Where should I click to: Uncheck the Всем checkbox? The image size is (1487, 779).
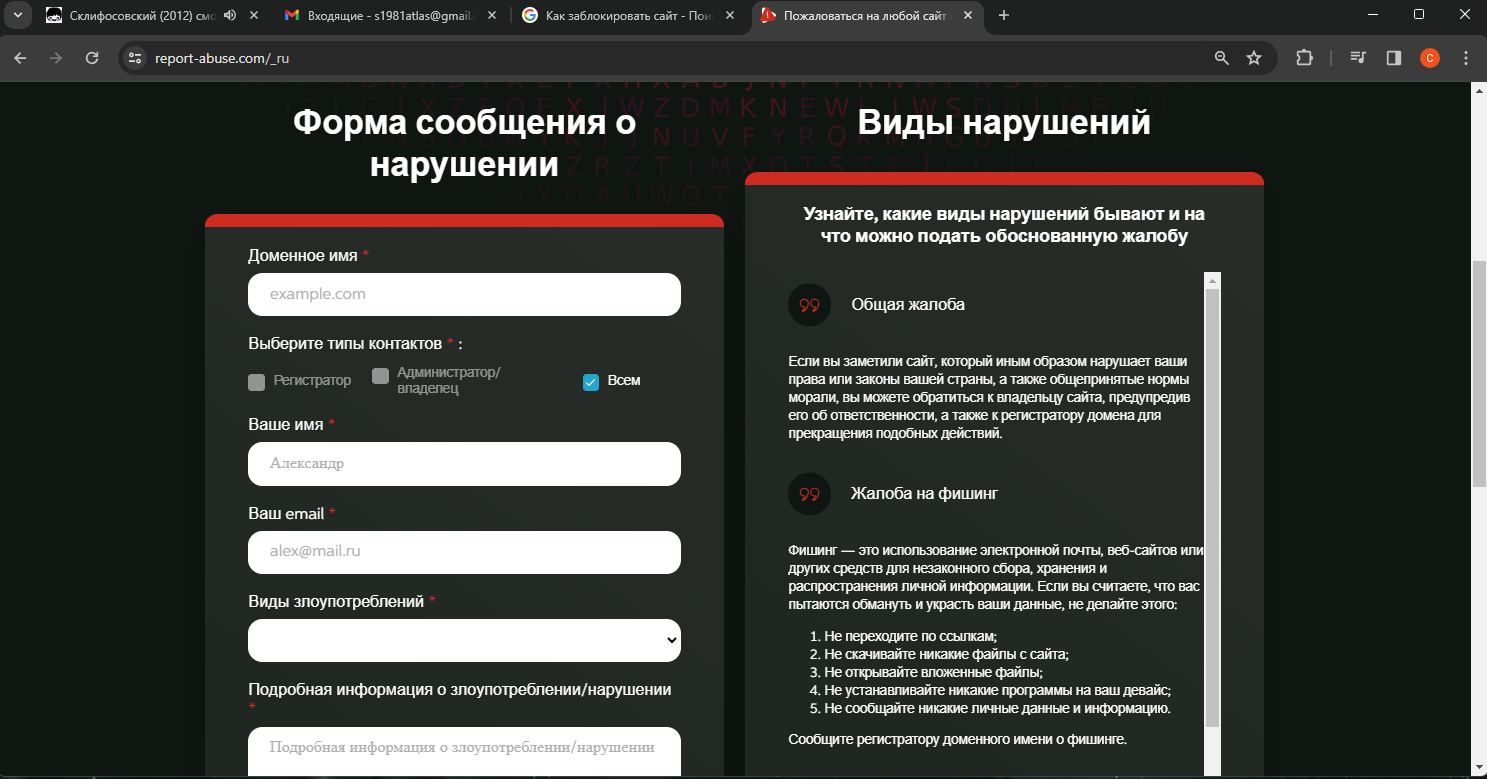pos(591,381)
